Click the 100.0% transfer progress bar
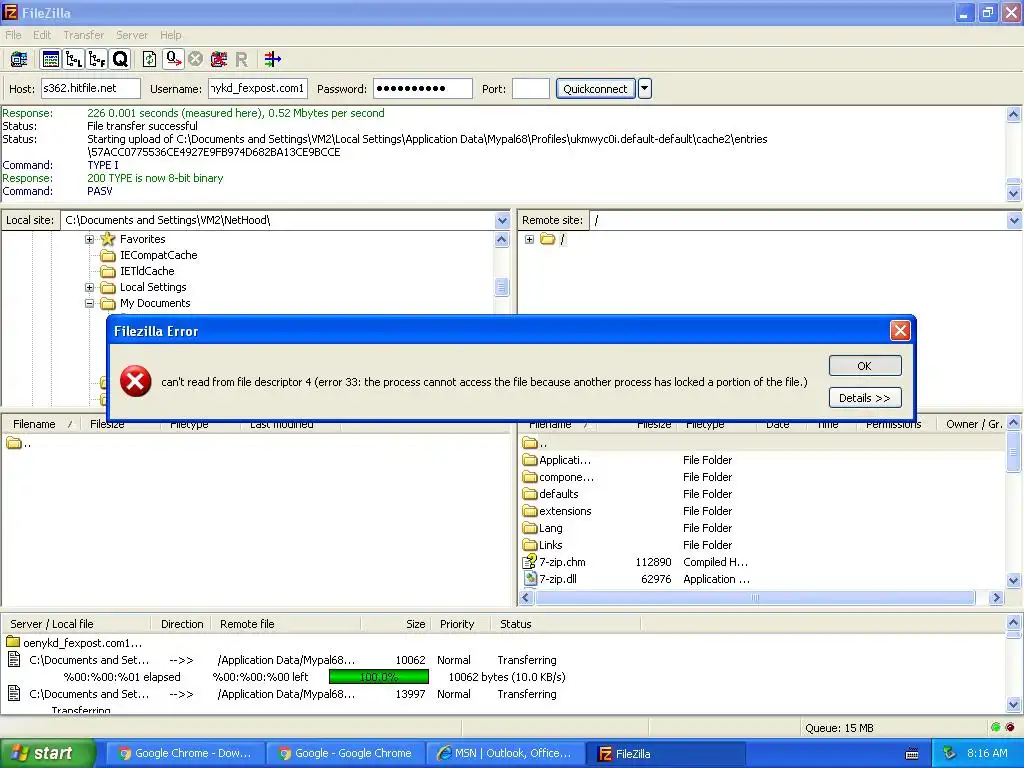 coord(379,677)
